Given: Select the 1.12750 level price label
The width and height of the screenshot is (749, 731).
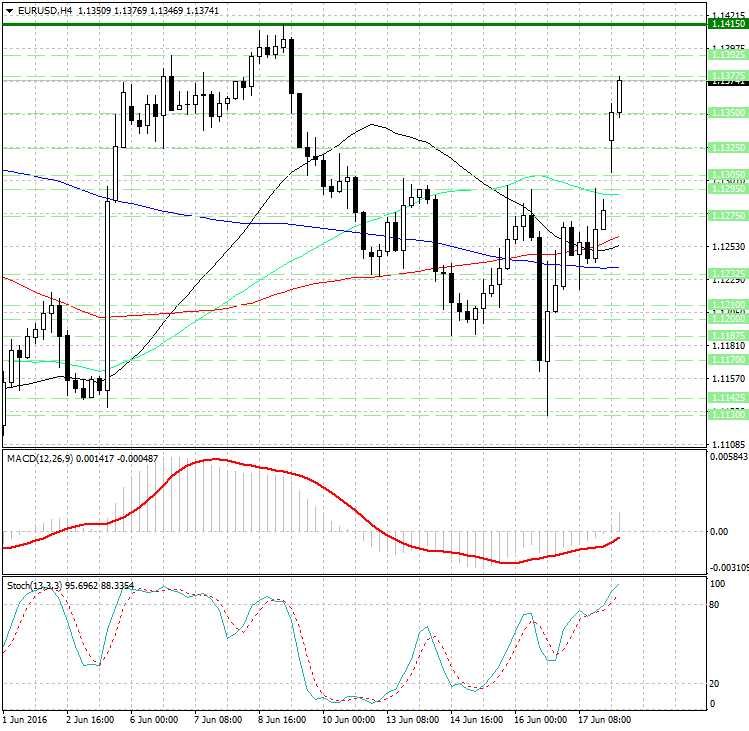Looking at the screenshot, I should [728, 216].
